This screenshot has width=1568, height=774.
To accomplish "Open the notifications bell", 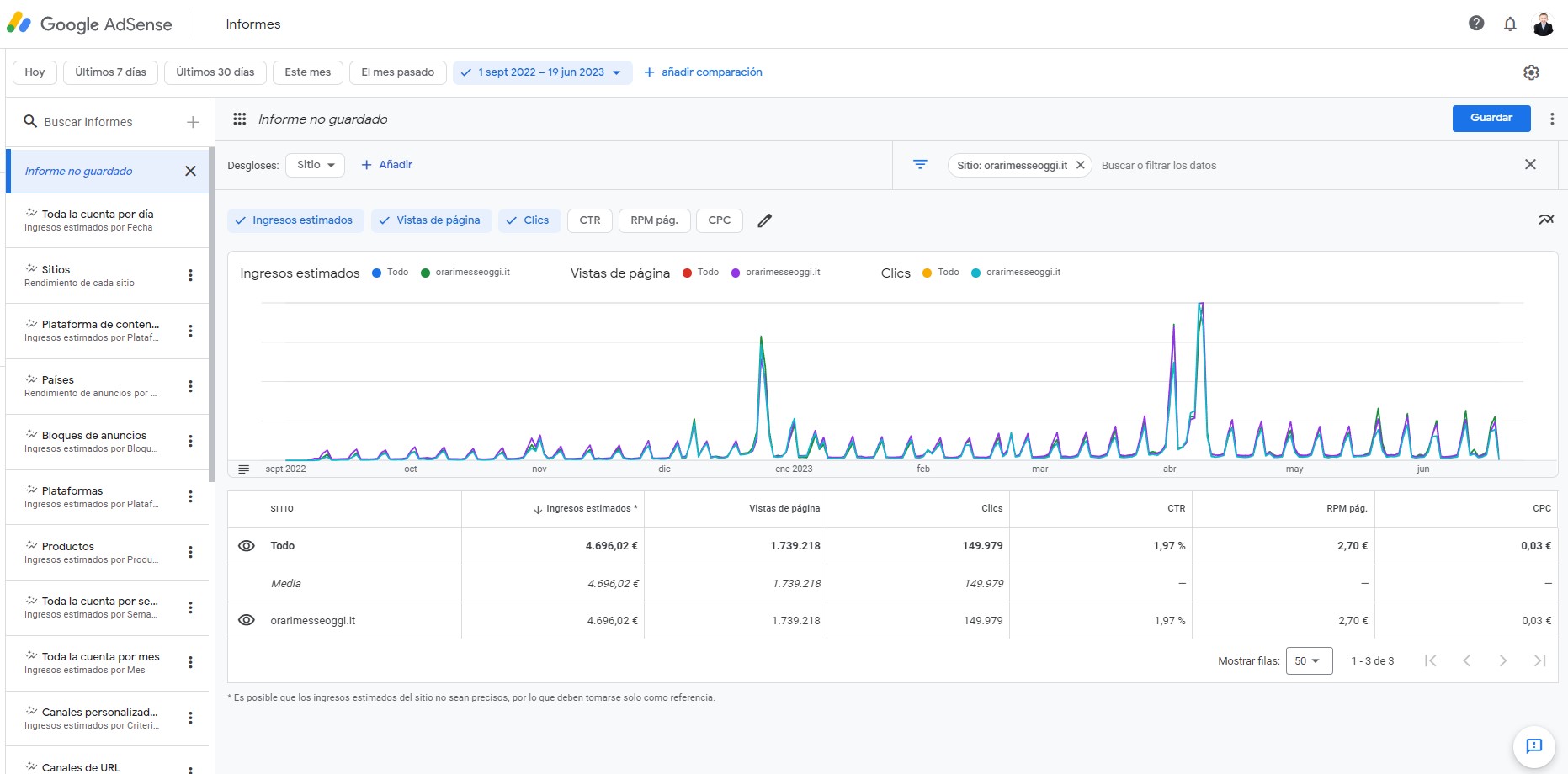I will [x=1510, y=24].
